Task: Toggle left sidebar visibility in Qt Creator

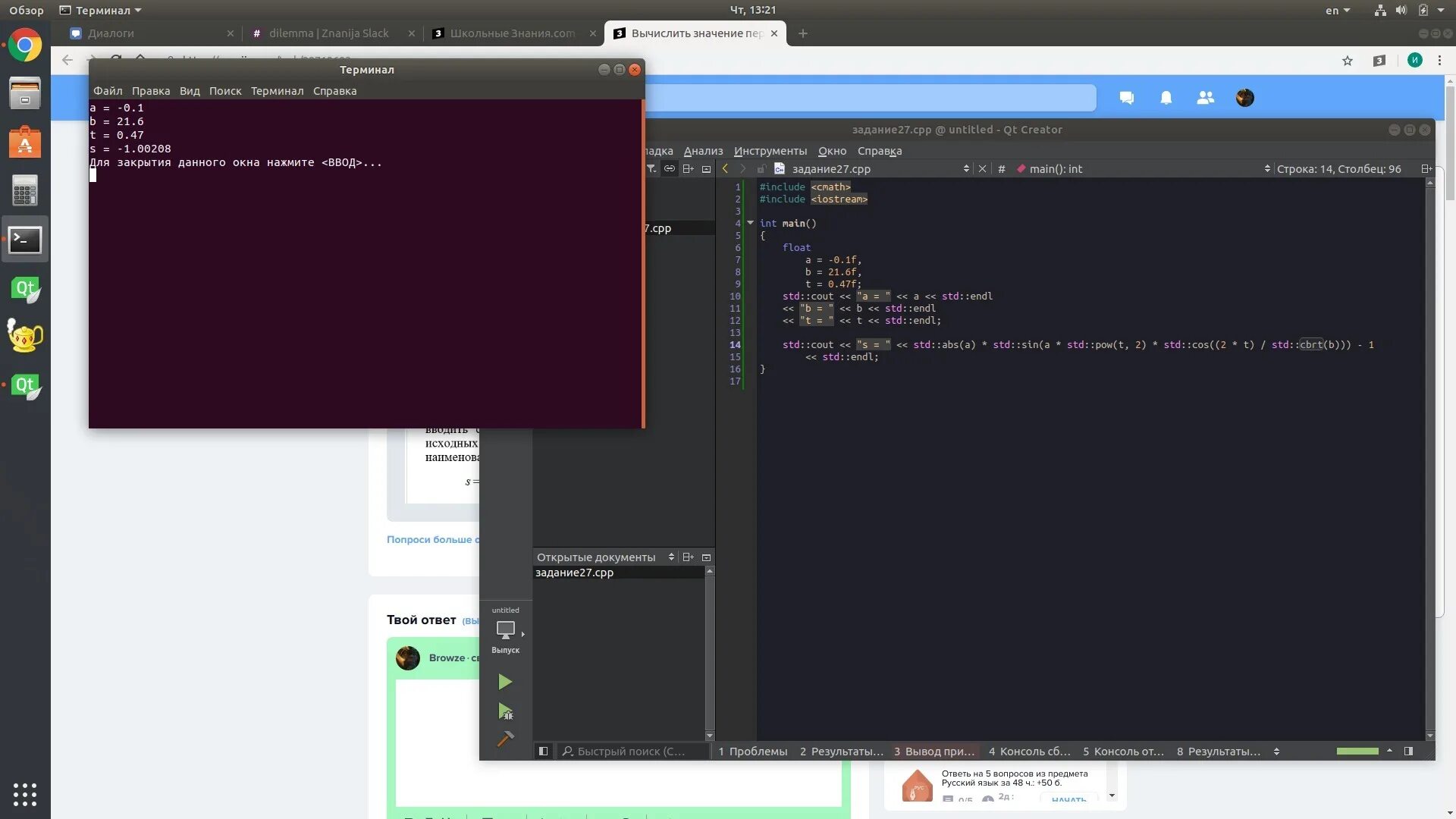Action: [543, 752]
